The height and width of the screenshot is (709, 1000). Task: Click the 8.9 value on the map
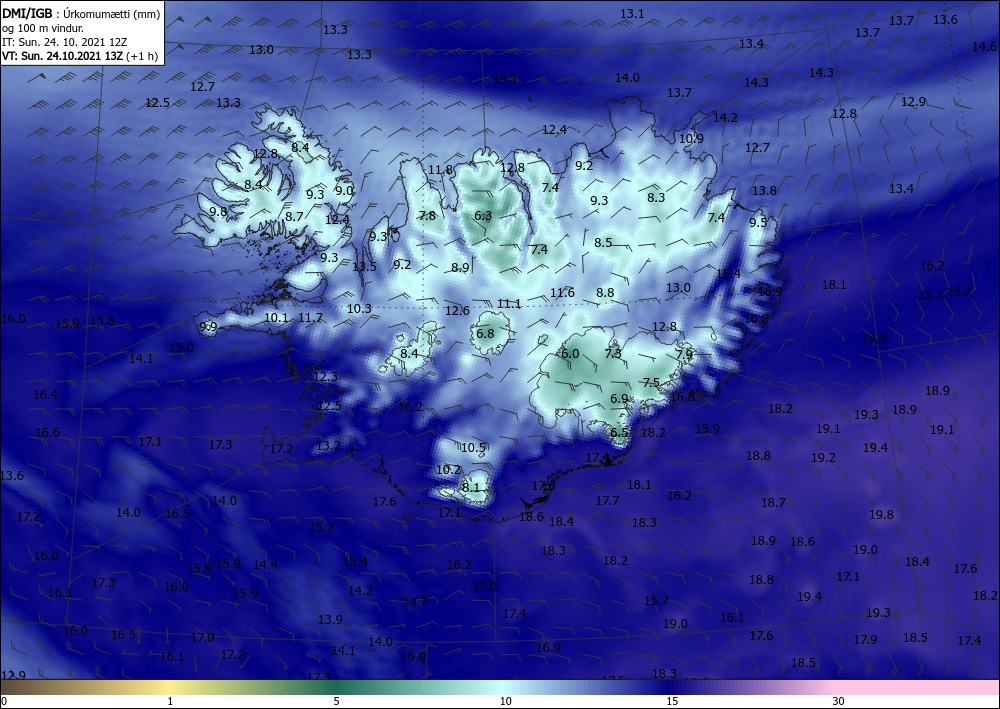(460, 267)
